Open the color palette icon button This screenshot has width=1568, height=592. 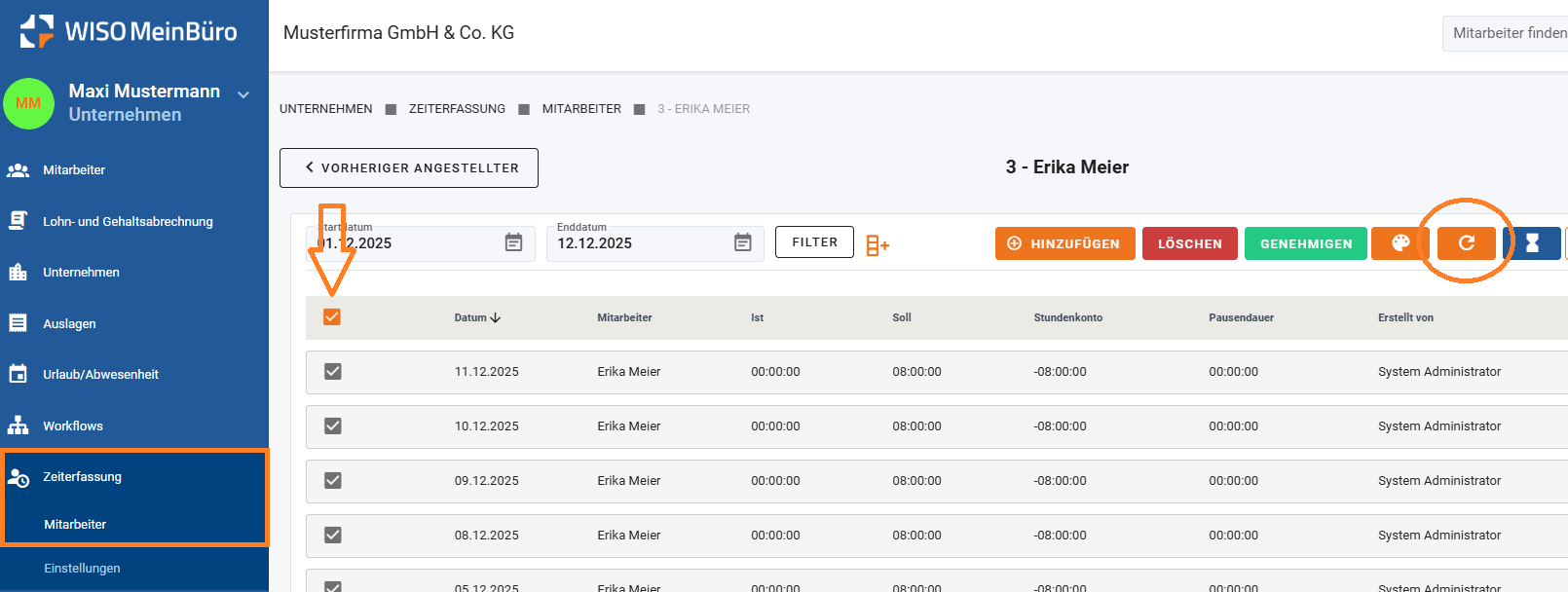coord(1400,243)
